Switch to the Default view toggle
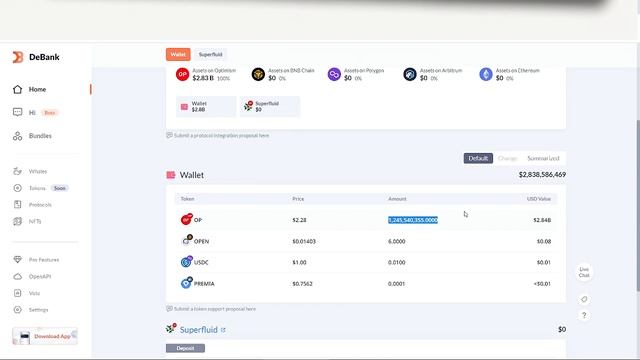Viewport: 640px width, 360px height. pos(478,158)
